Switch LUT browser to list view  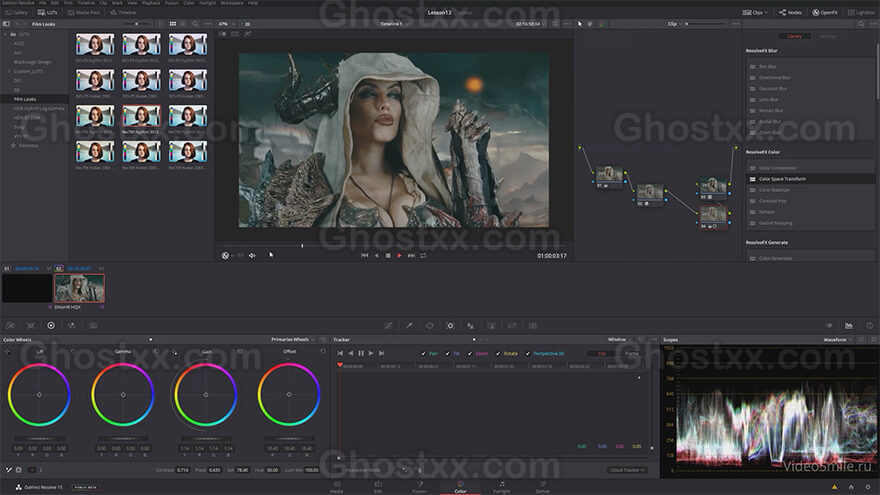pyautogui.click(x=184, y=24)
